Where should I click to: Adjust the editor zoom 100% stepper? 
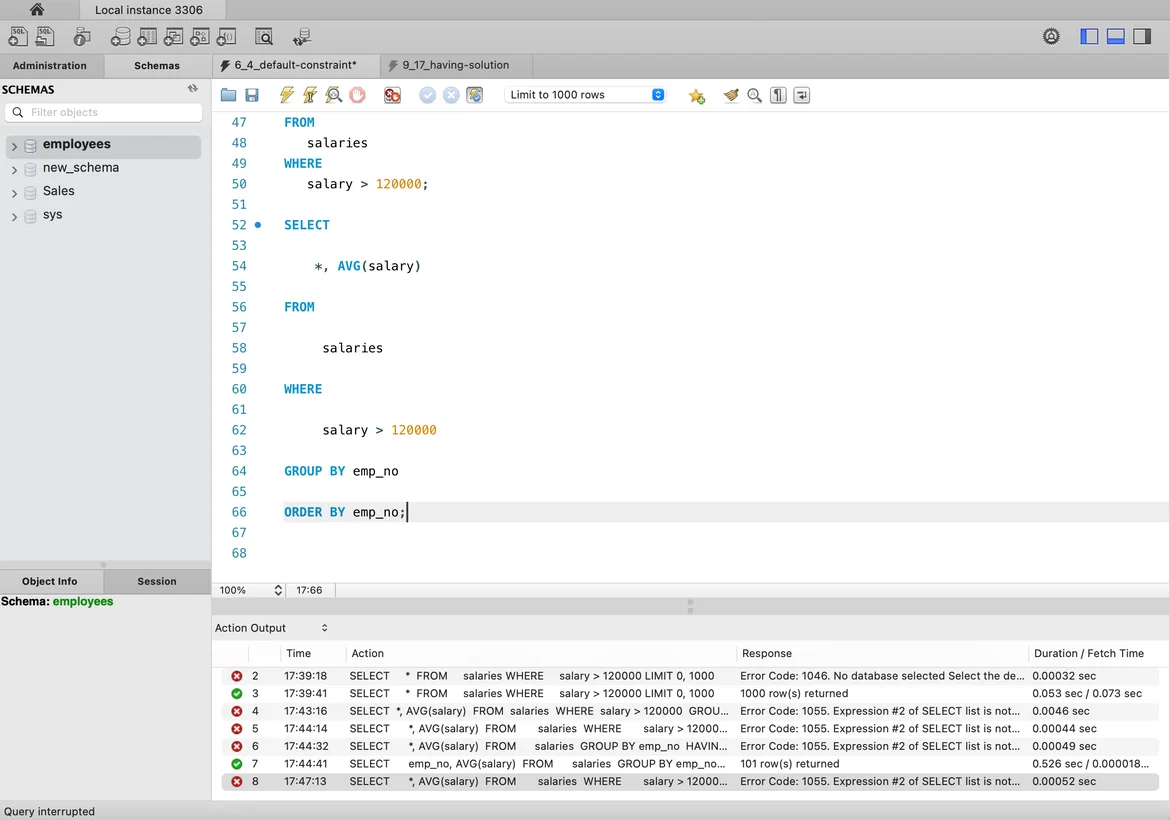(x=278, y=591)
